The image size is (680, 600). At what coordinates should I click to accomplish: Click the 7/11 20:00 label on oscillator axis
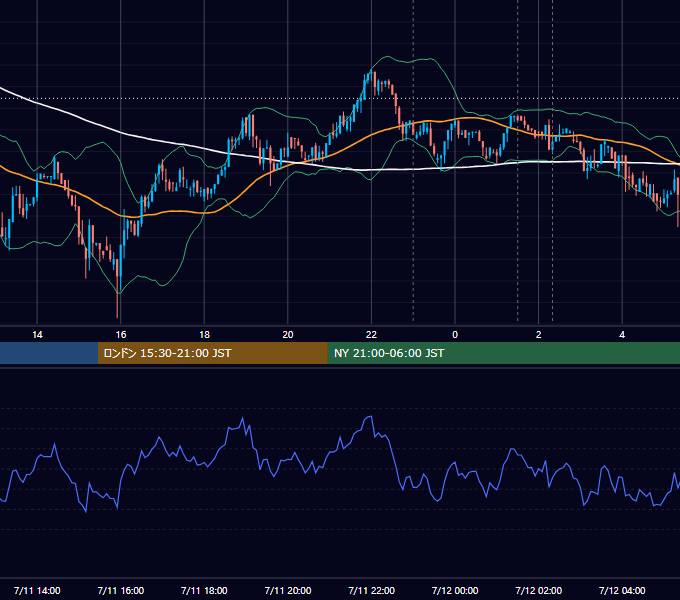[288, 591]
